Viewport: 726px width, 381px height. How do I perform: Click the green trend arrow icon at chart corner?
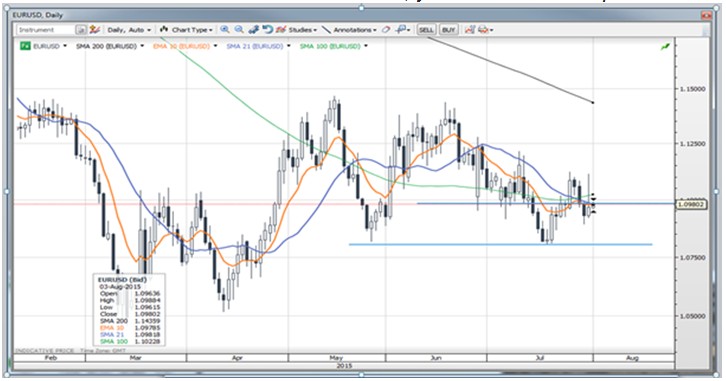tap(665, 46)
